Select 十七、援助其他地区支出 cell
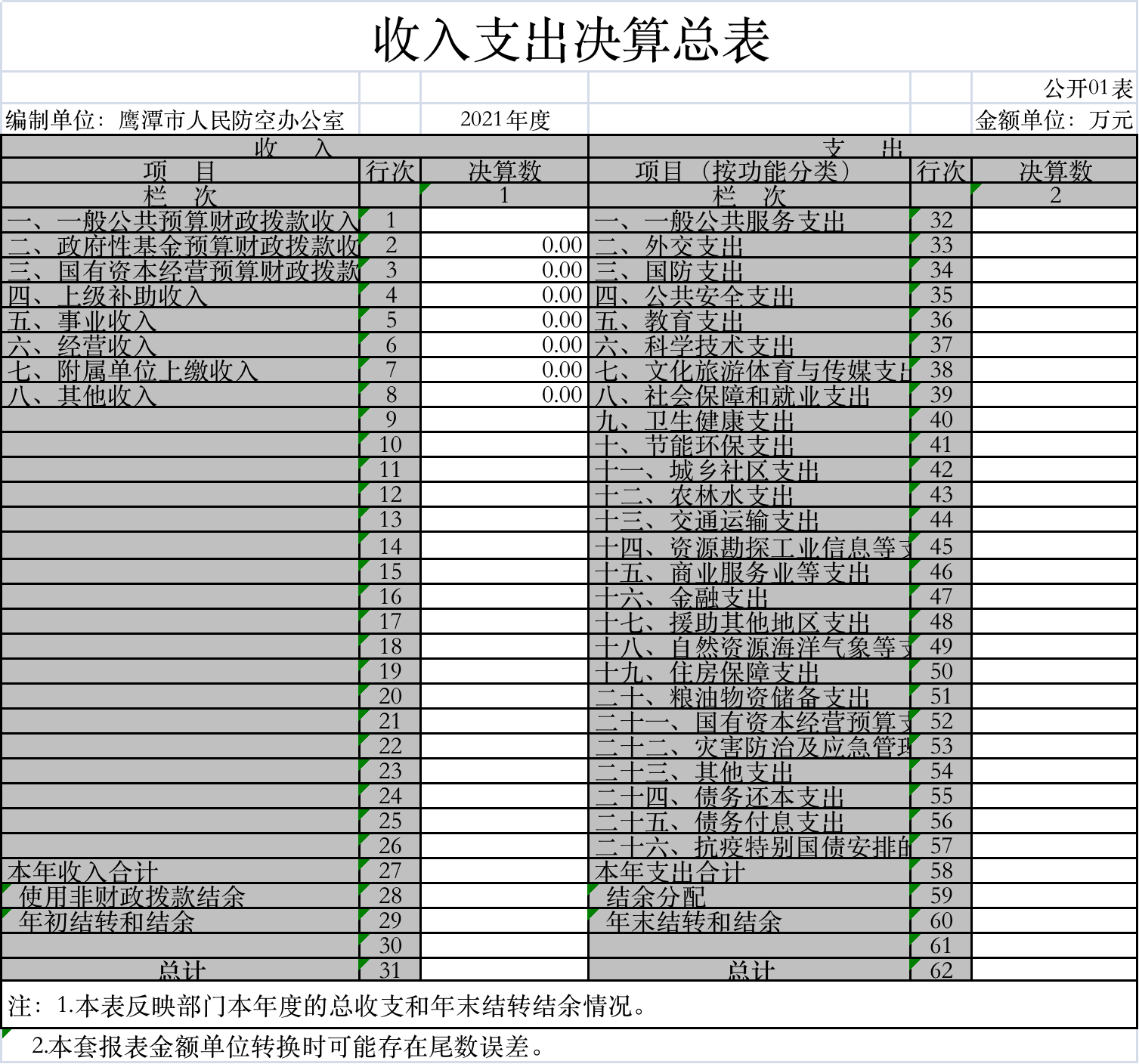 [x=750, y=622]
